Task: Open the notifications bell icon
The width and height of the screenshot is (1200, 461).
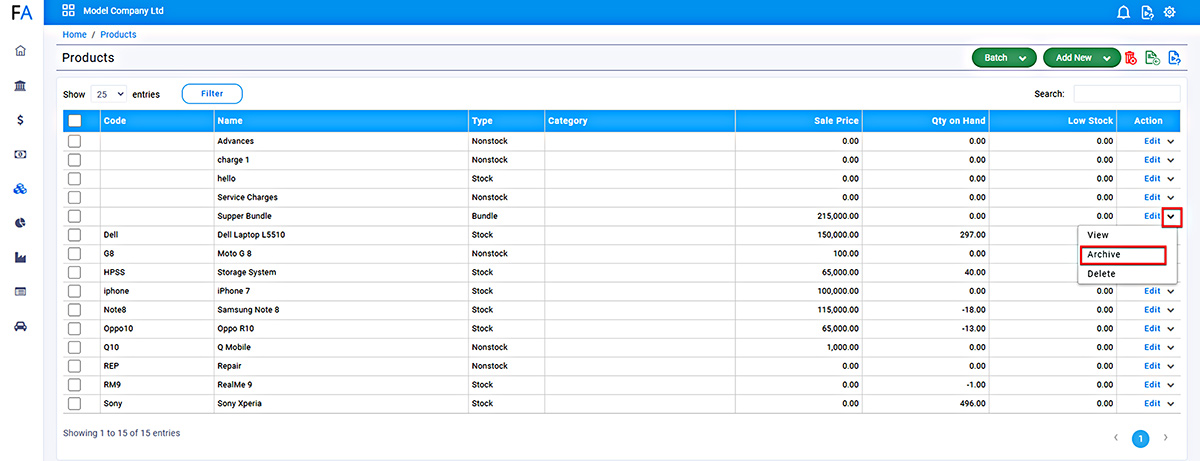Action: pos(1123,12)
